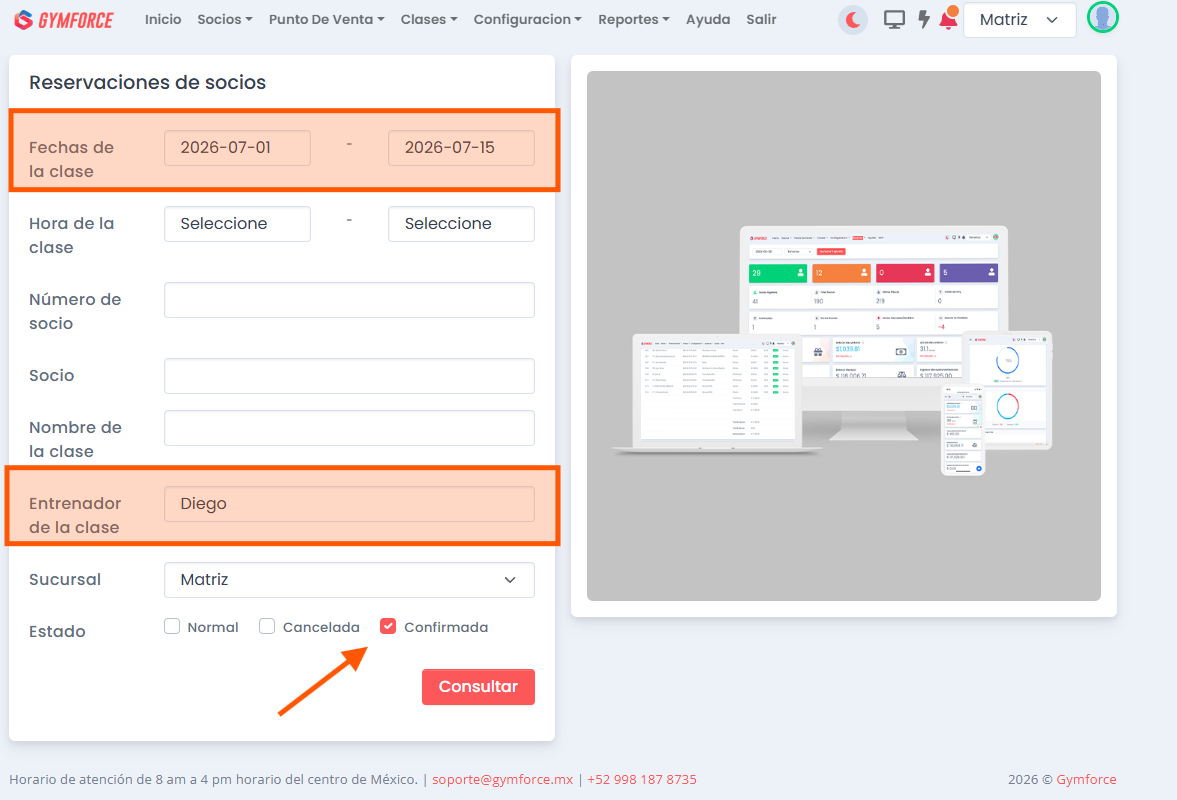Open the monitor display icon
Screen dimensions: 1177x800
(x=894, y=20)
